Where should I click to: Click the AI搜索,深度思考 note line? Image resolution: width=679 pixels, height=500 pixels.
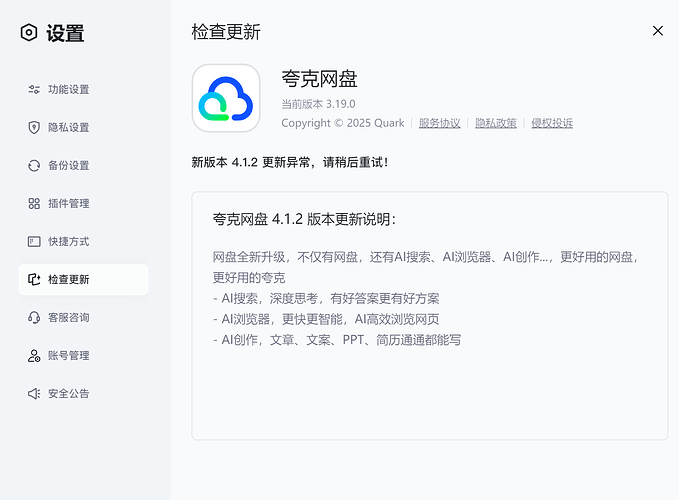[326, 298]
